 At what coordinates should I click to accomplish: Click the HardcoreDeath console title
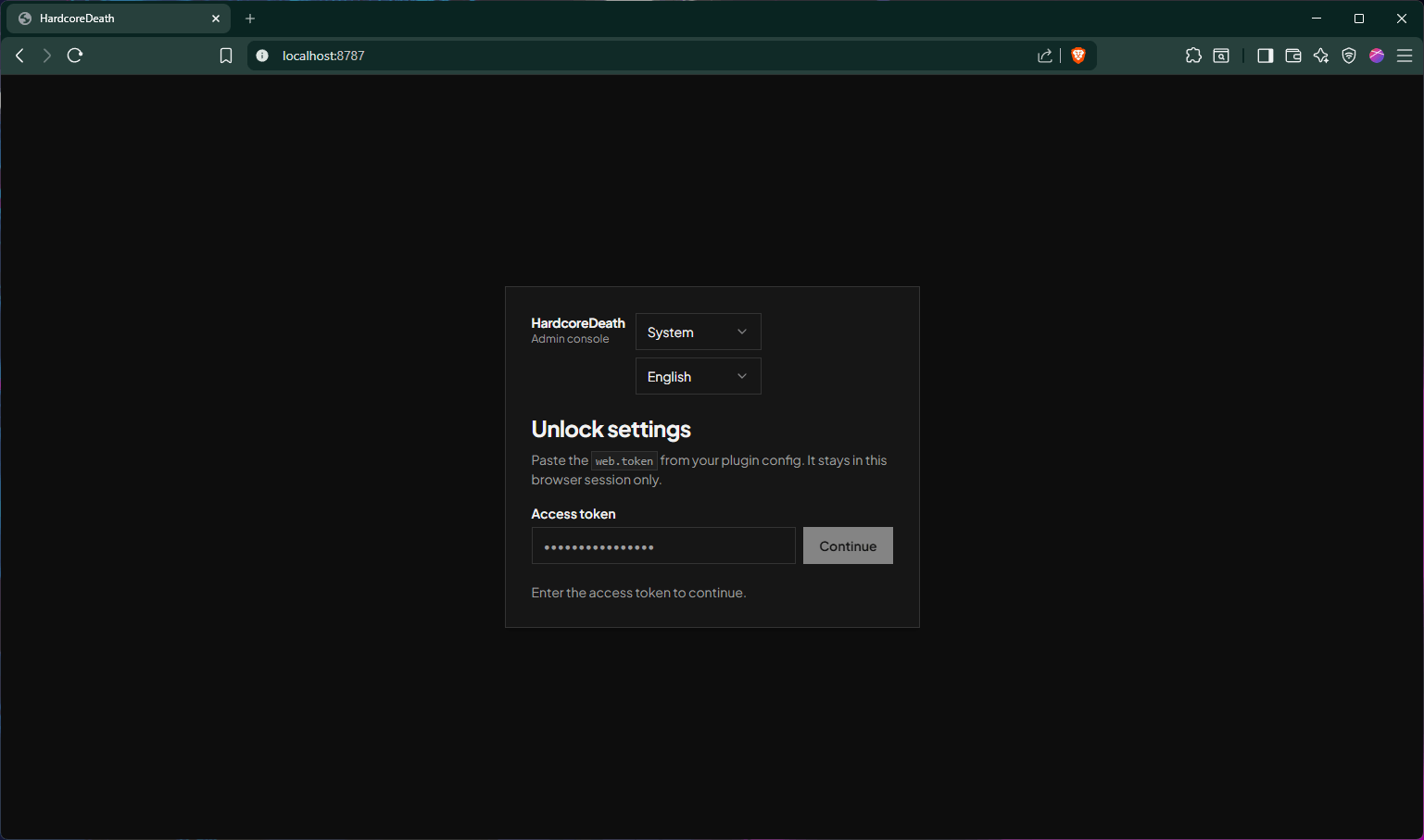578,323
